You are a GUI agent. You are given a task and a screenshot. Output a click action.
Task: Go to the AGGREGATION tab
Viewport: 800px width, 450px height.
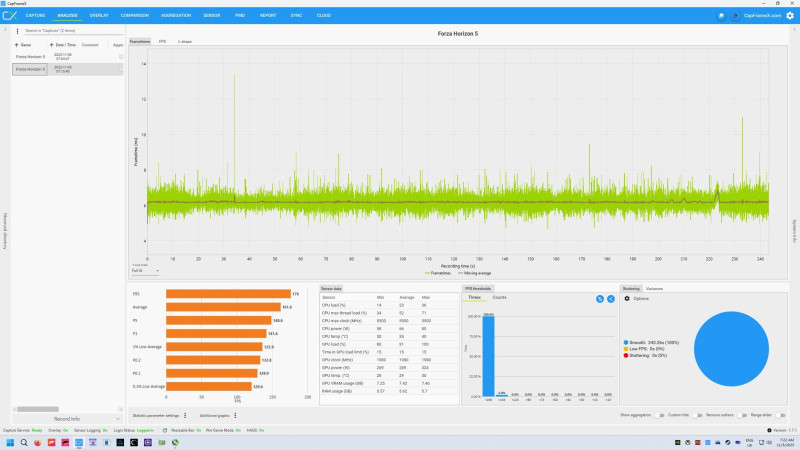[x=176, y=15]
